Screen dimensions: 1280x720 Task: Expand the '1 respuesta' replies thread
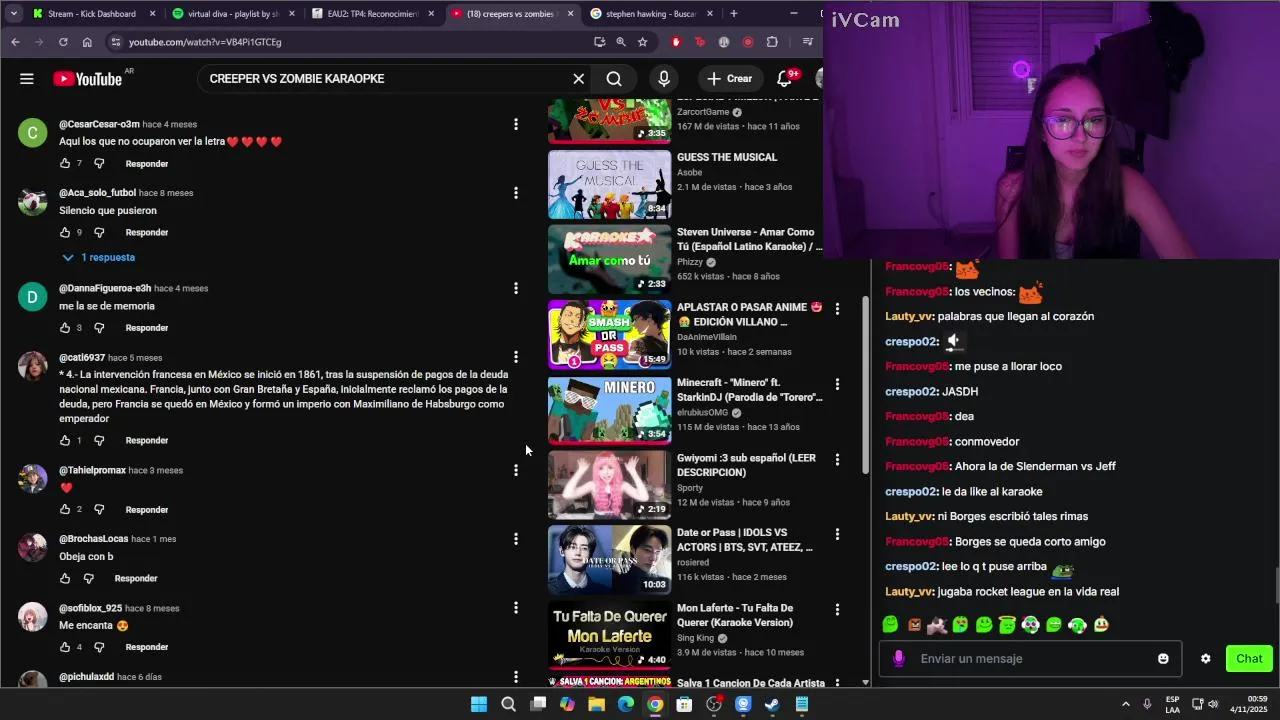coord(99,258)
